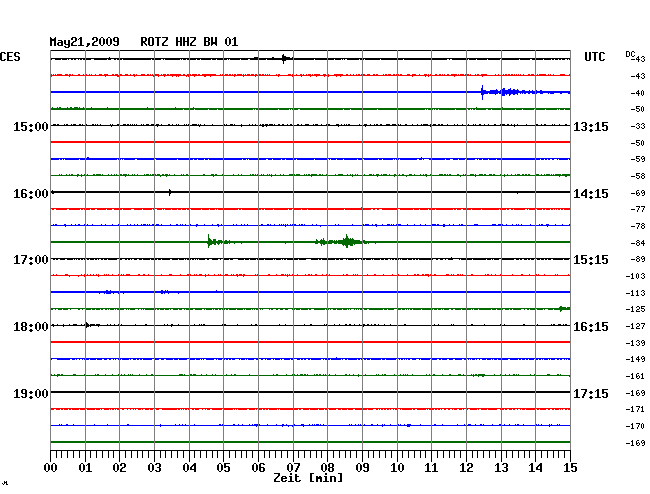The width and height of the screenshot is (650, 494).
Task: Click the DC offset value -149
Action: (635, 359)
